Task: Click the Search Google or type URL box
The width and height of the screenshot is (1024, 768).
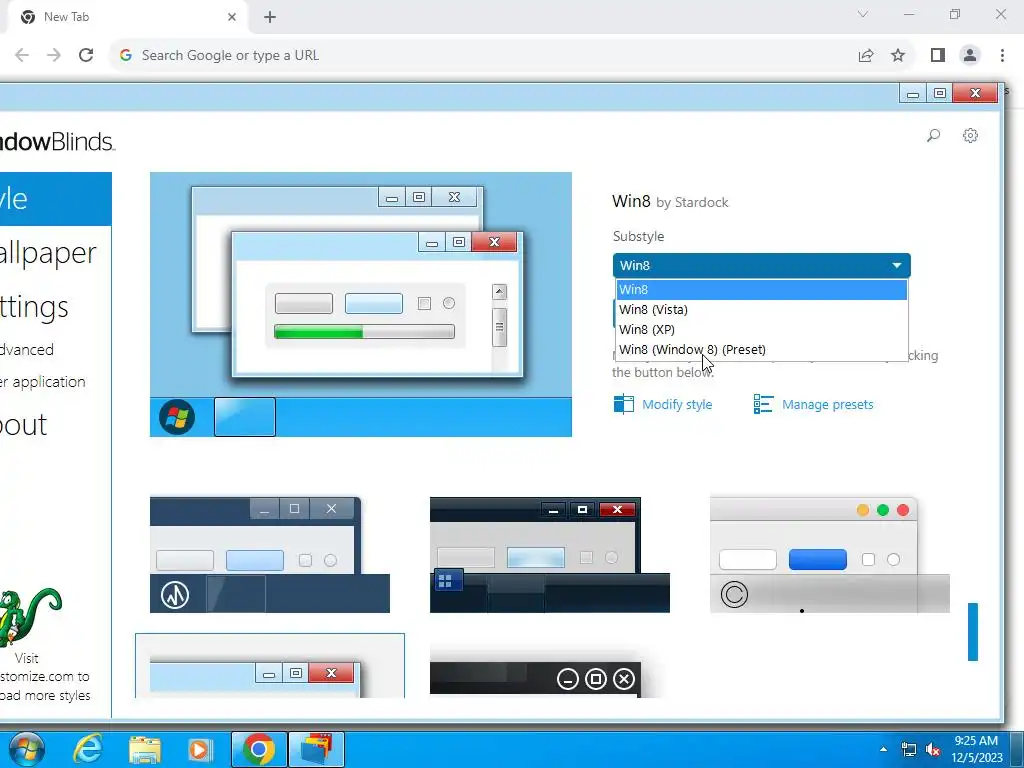Action: [483, 55]
